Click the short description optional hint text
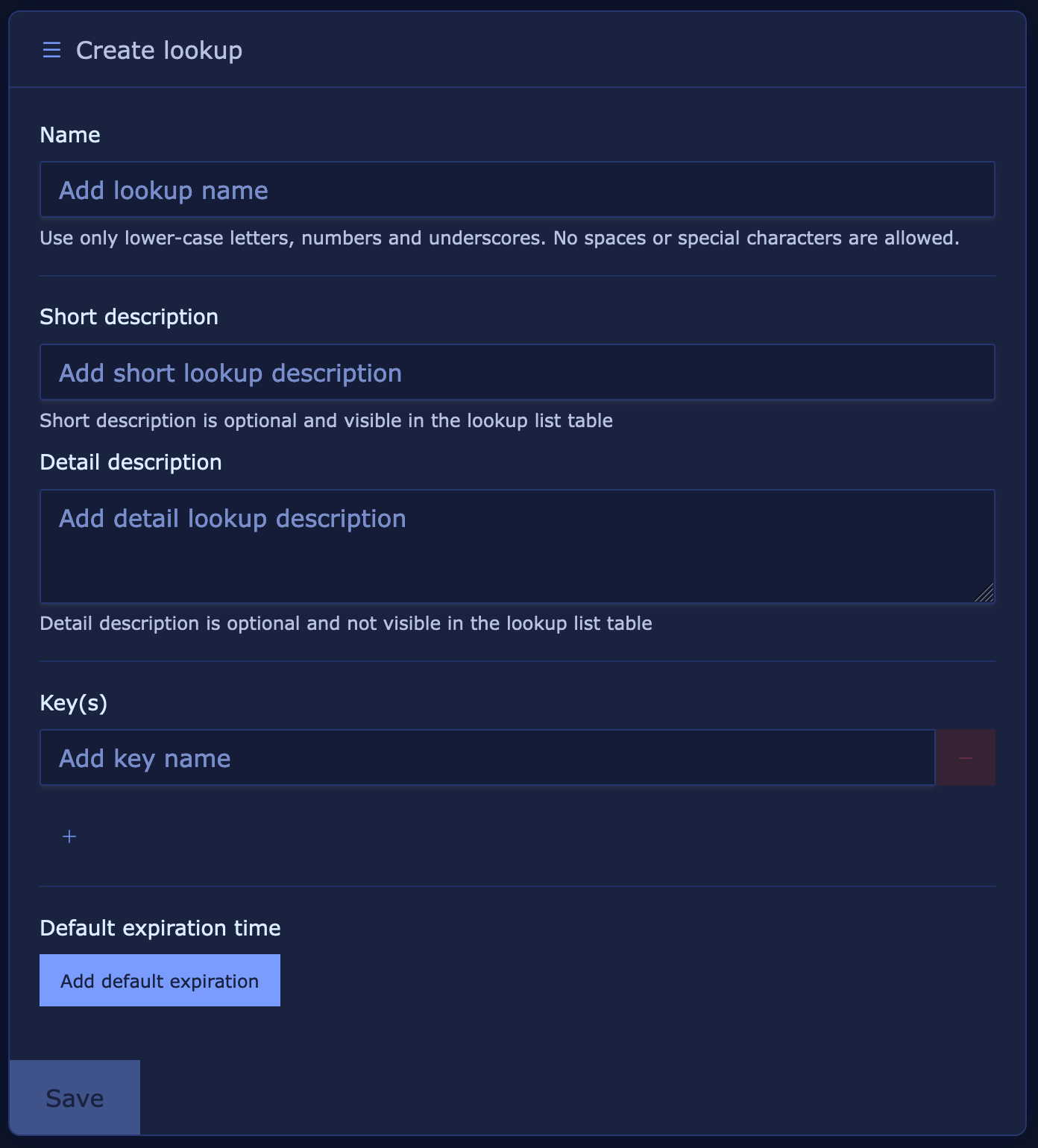Image resolution: width=1038 pixels, height=1148 pixels. coord(327,421)
